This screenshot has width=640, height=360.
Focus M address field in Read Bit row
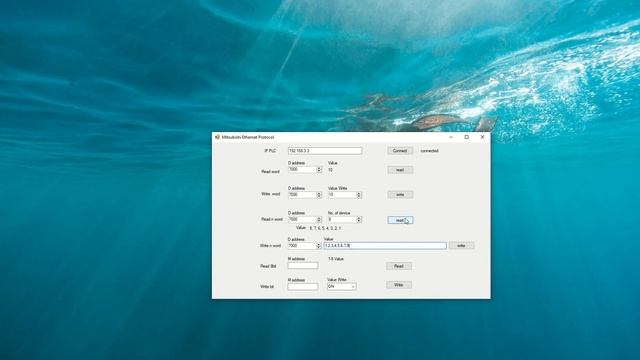303,265
